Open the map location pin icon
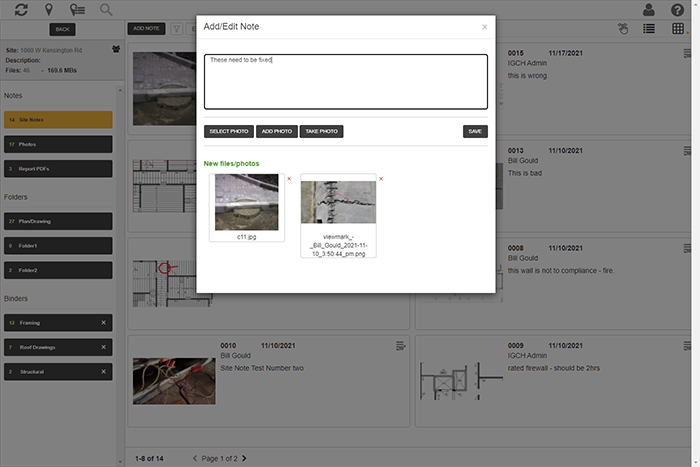 click(49, 9)
